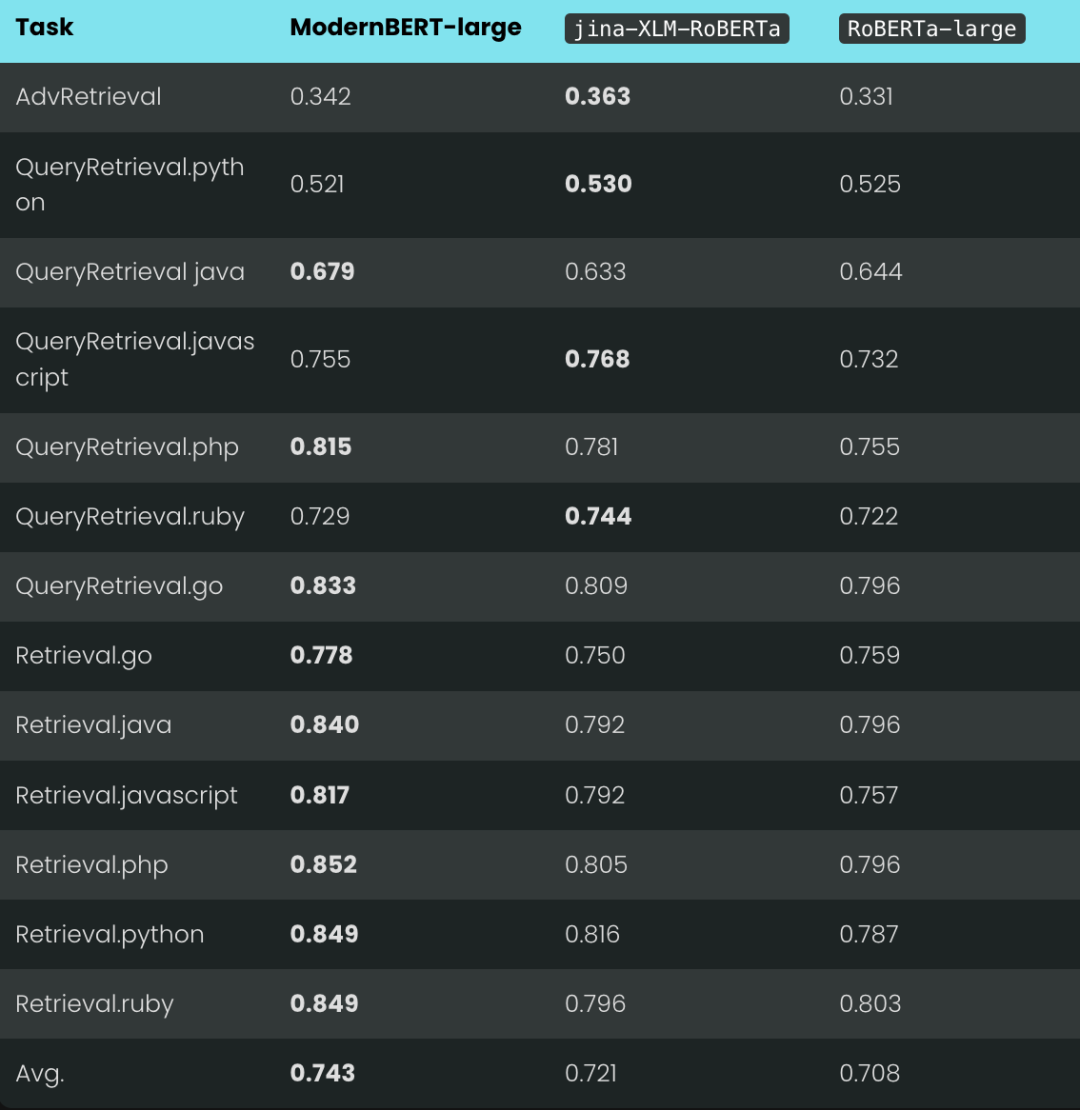1080x1110 pixels.
Task: Select the QueryRetrieval.go task cell
Action: (119, 586)
